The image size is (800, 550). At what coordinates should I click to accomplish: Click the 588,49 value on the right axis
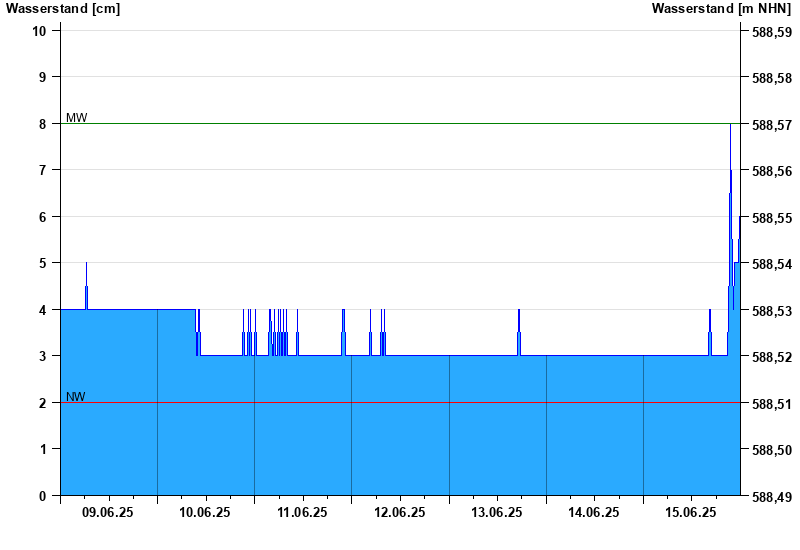coord(771,496)
